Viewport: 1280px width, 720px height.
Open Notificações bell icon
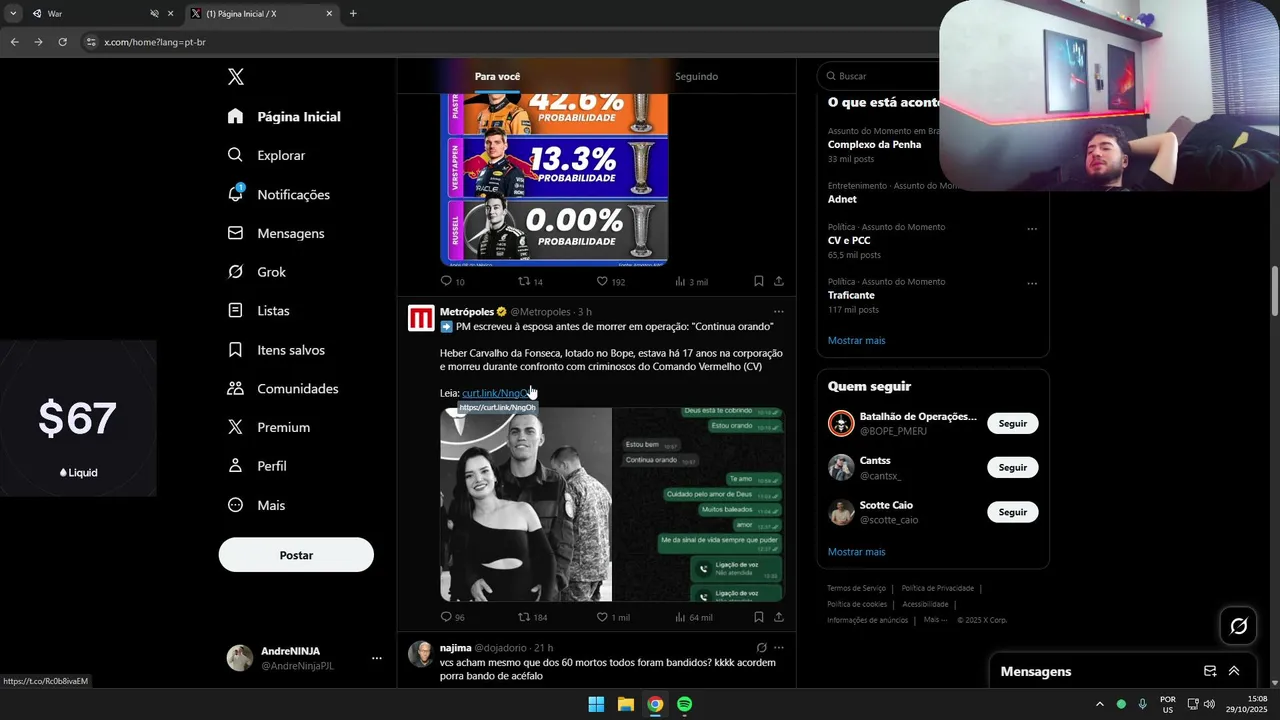click(236, 194)
